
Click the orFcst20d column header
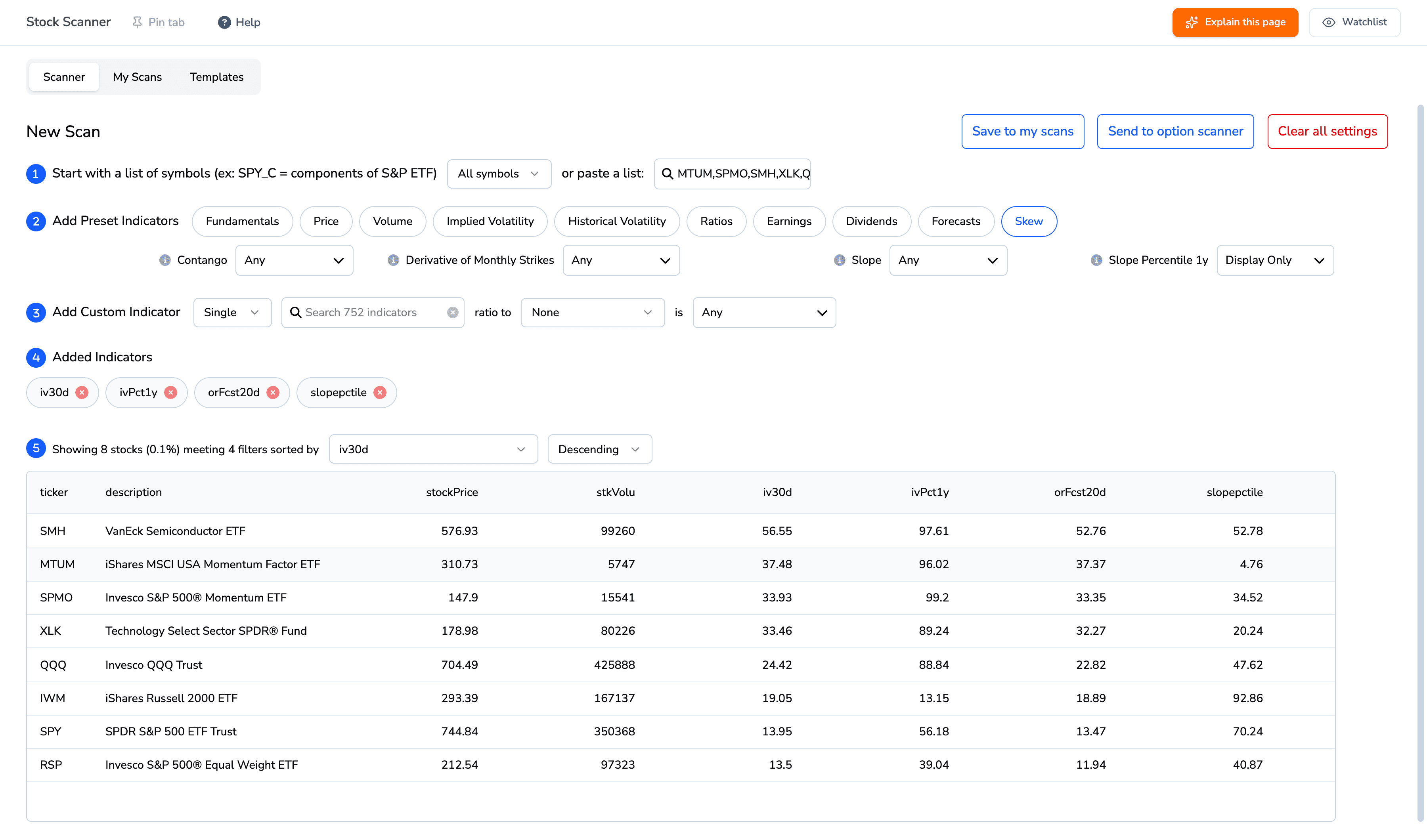(x=1079, y=493)
